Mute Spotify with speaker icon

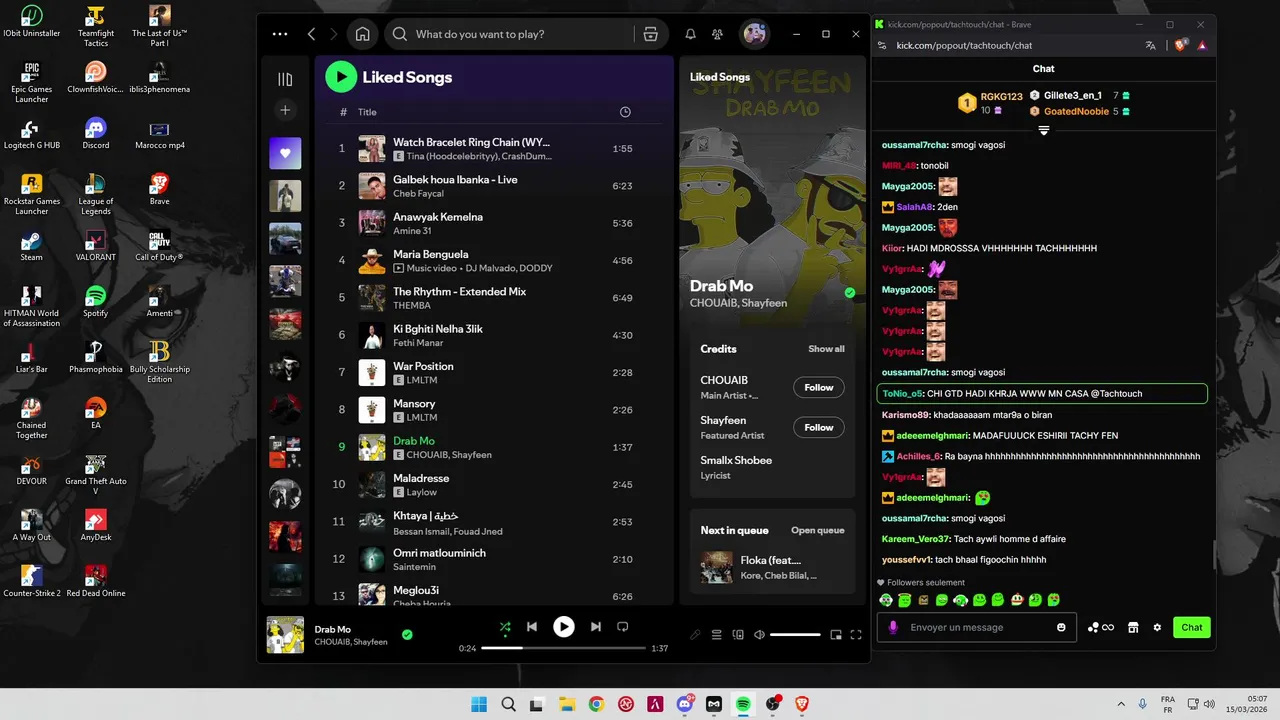click(x=759, y=634)
